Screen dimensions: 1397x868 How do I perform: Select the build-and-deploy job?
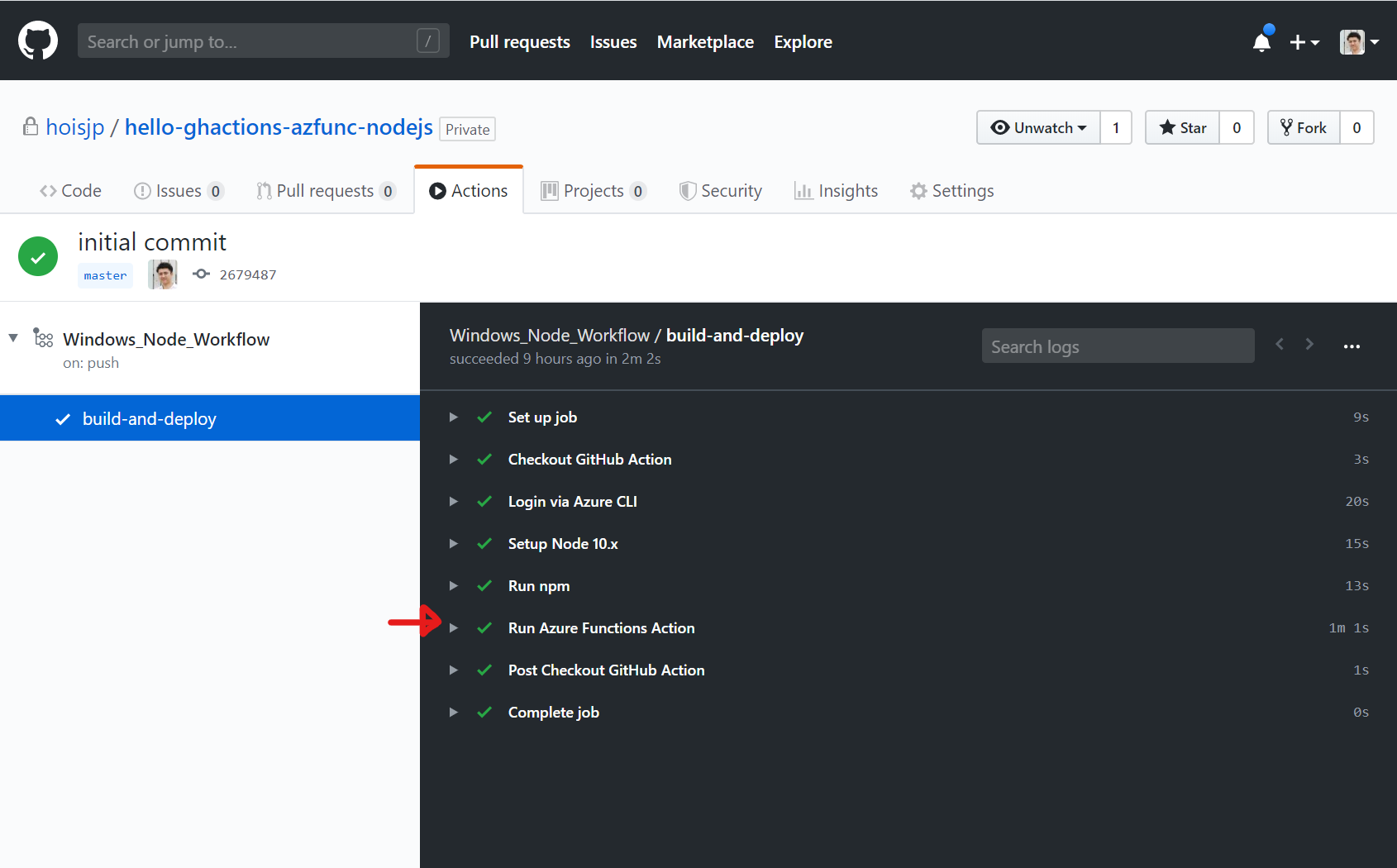[x=210, y=418]
